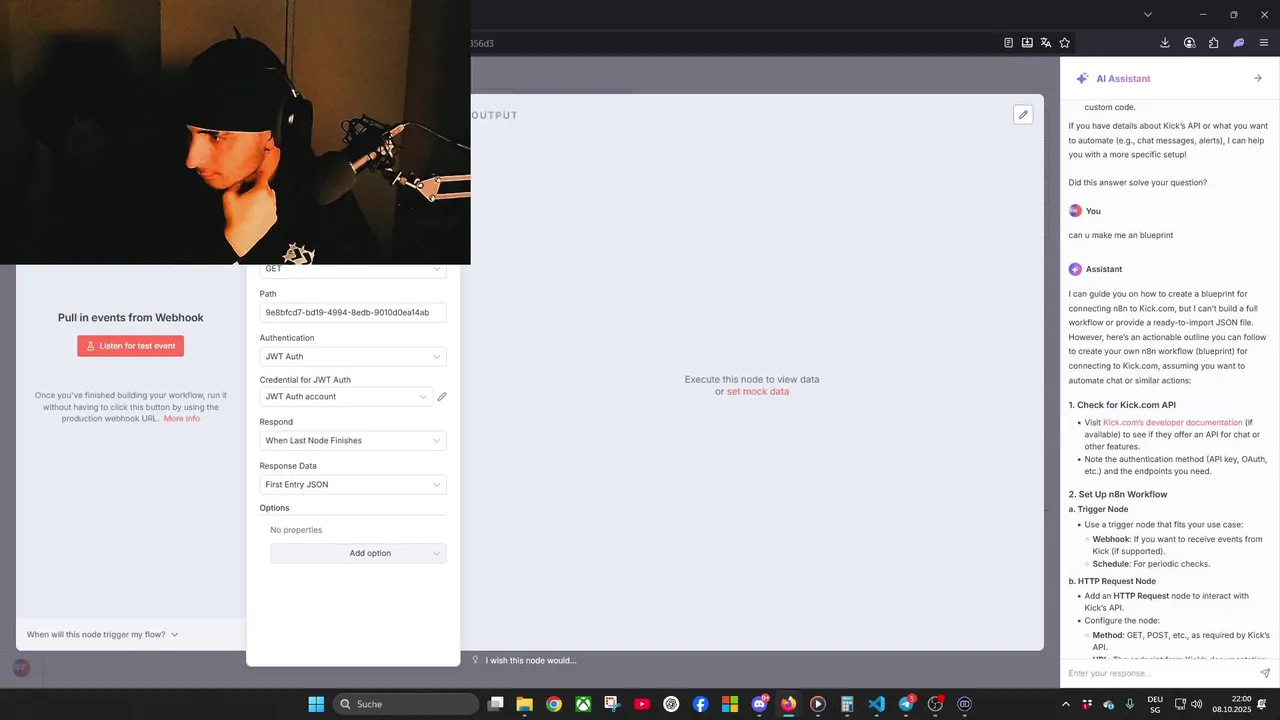1280x720 pixels.
Task: Click Listen for test event button
Action: coord(131,346)
